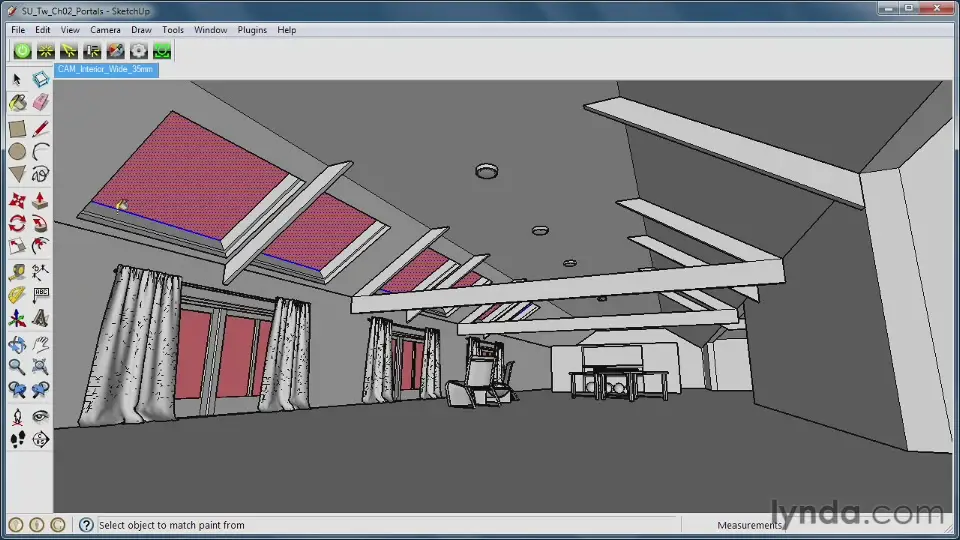Screen dimensions: 960x540
Task: Open the list-with-light plugin toolbar icon
Action: click(x=92, y=51)
